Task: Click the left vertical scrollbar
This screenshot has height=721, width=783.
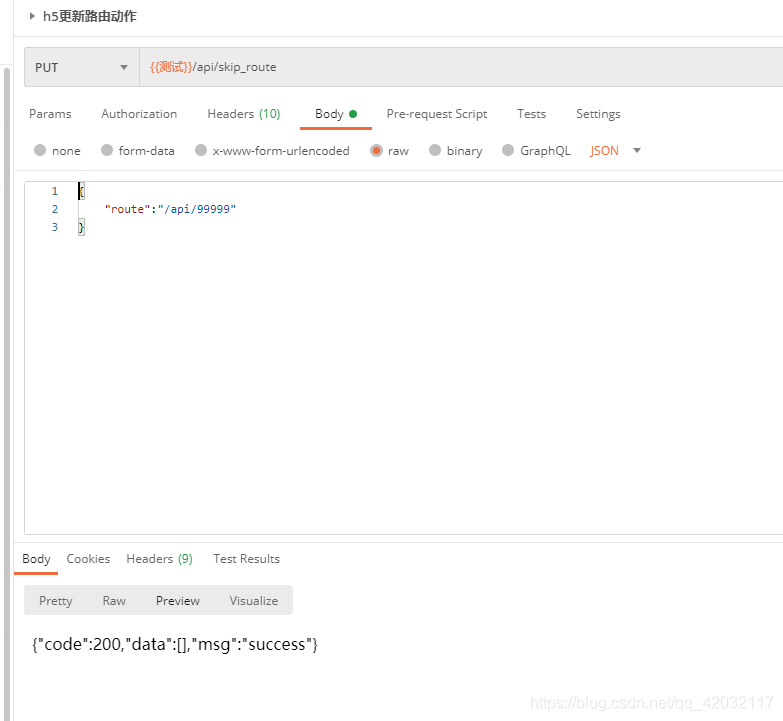Action: (x=6, y=394)
